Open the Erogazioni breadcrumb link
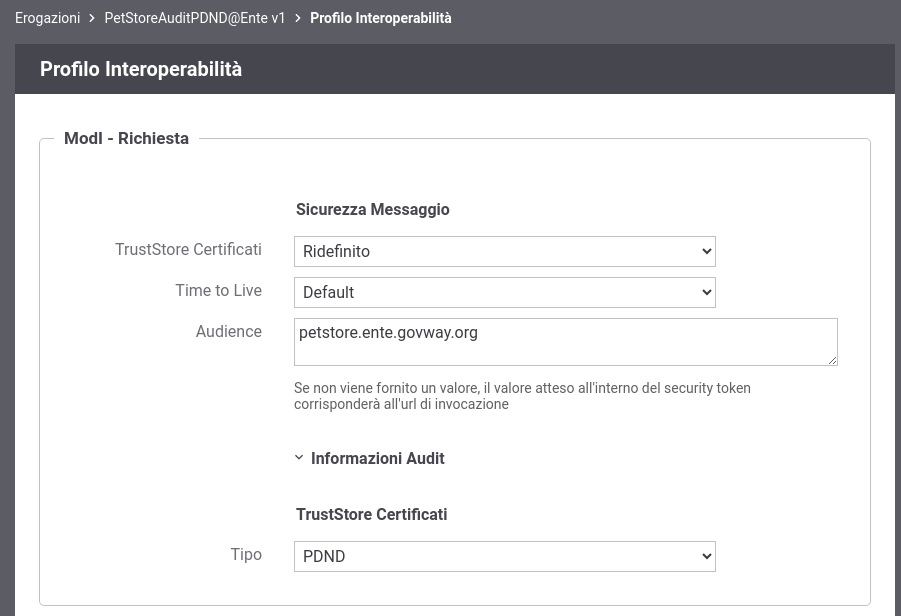Viewport: 901px width, 616px height. pyautogui.click(x=47, y=18)
